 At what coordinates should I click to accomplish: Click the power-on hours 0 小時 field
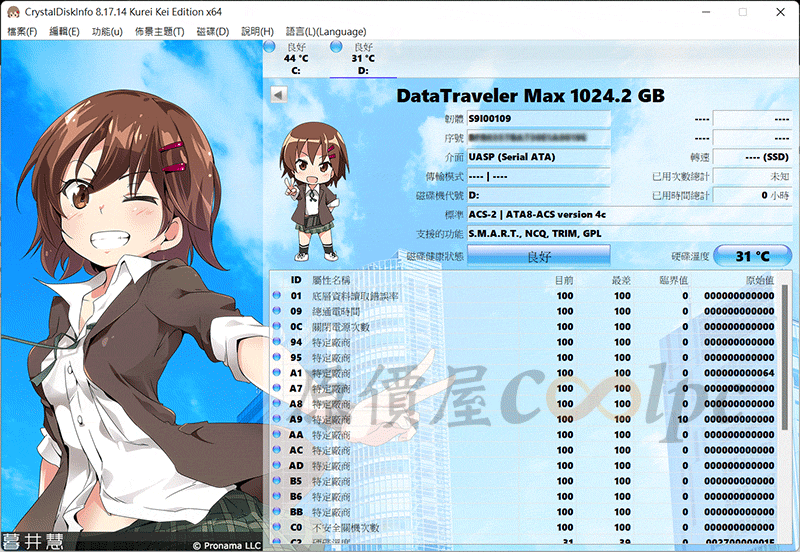[752, 195]
